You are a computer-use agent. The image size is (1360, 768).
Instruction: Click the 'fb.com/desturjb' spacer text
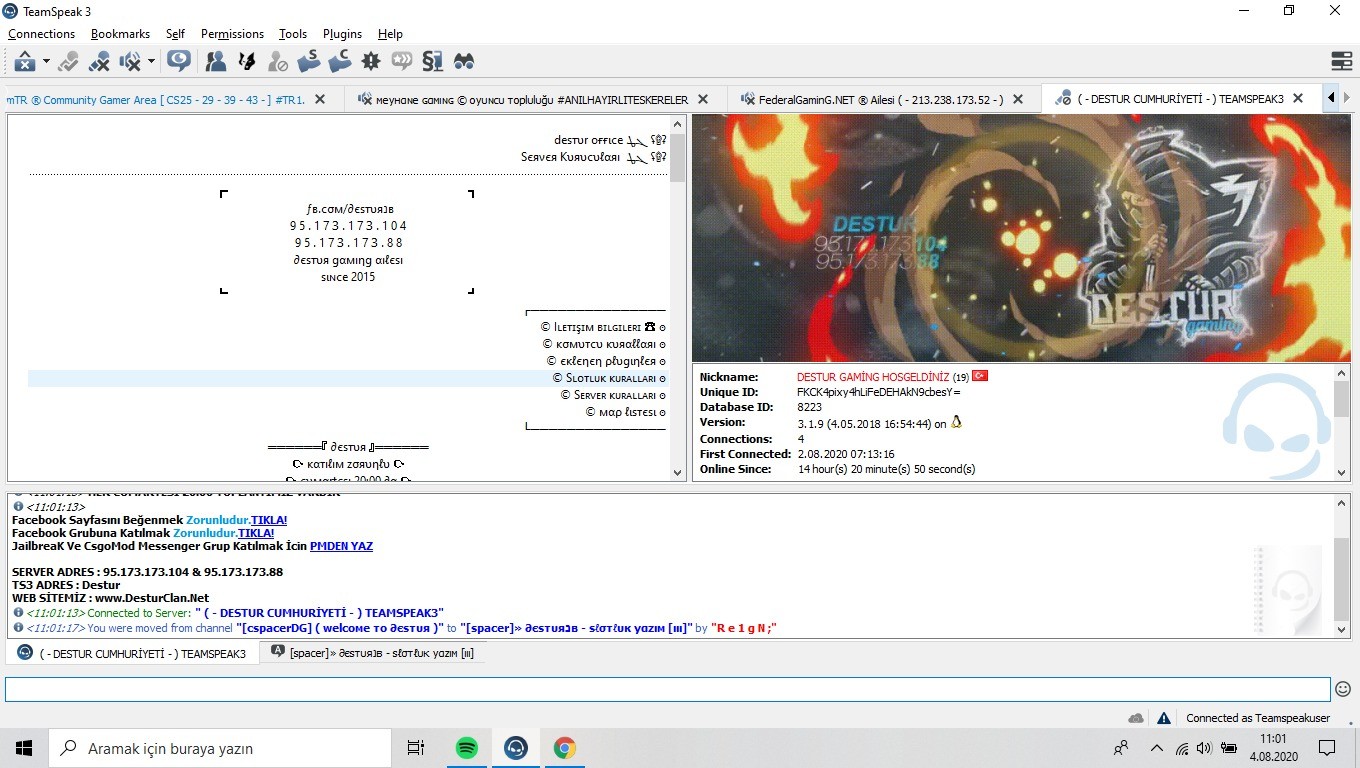pos(349,209)
